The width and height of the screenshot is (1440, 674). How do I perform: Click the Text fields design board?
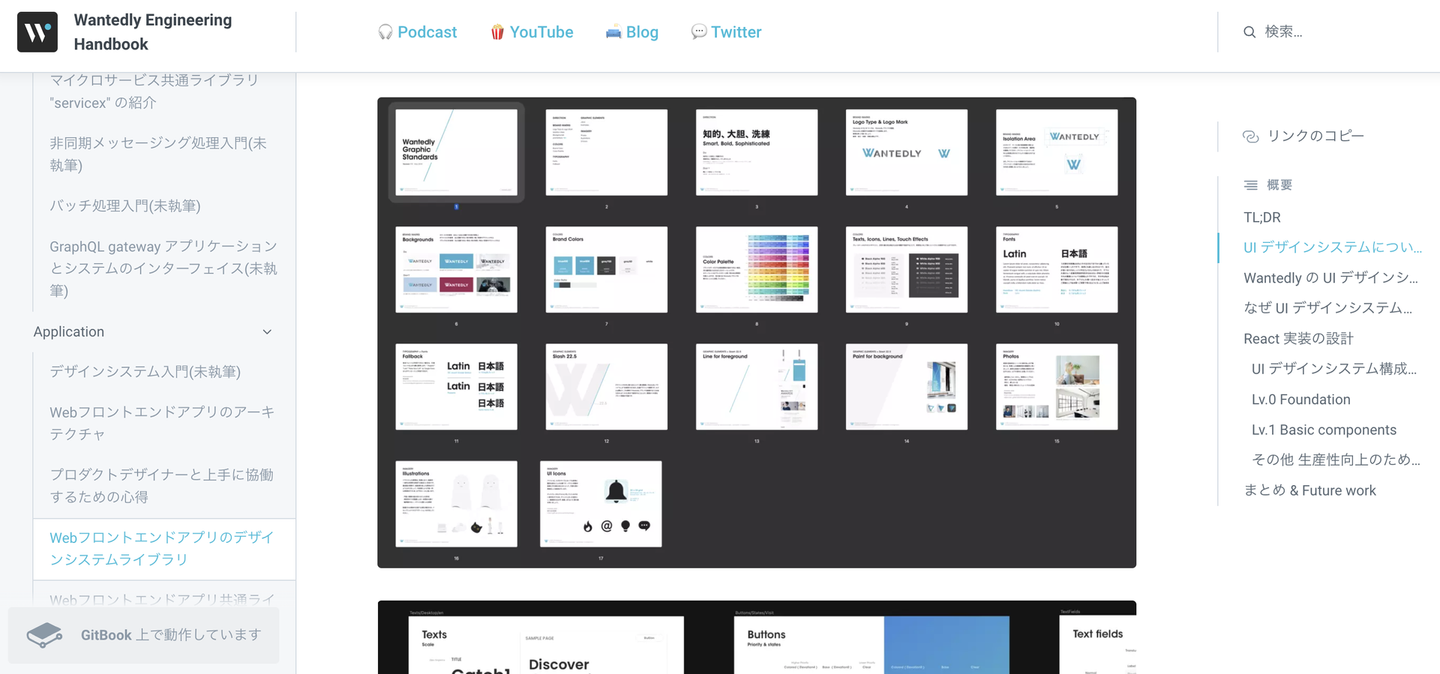pyautogui.click(x=1098, y=645)
